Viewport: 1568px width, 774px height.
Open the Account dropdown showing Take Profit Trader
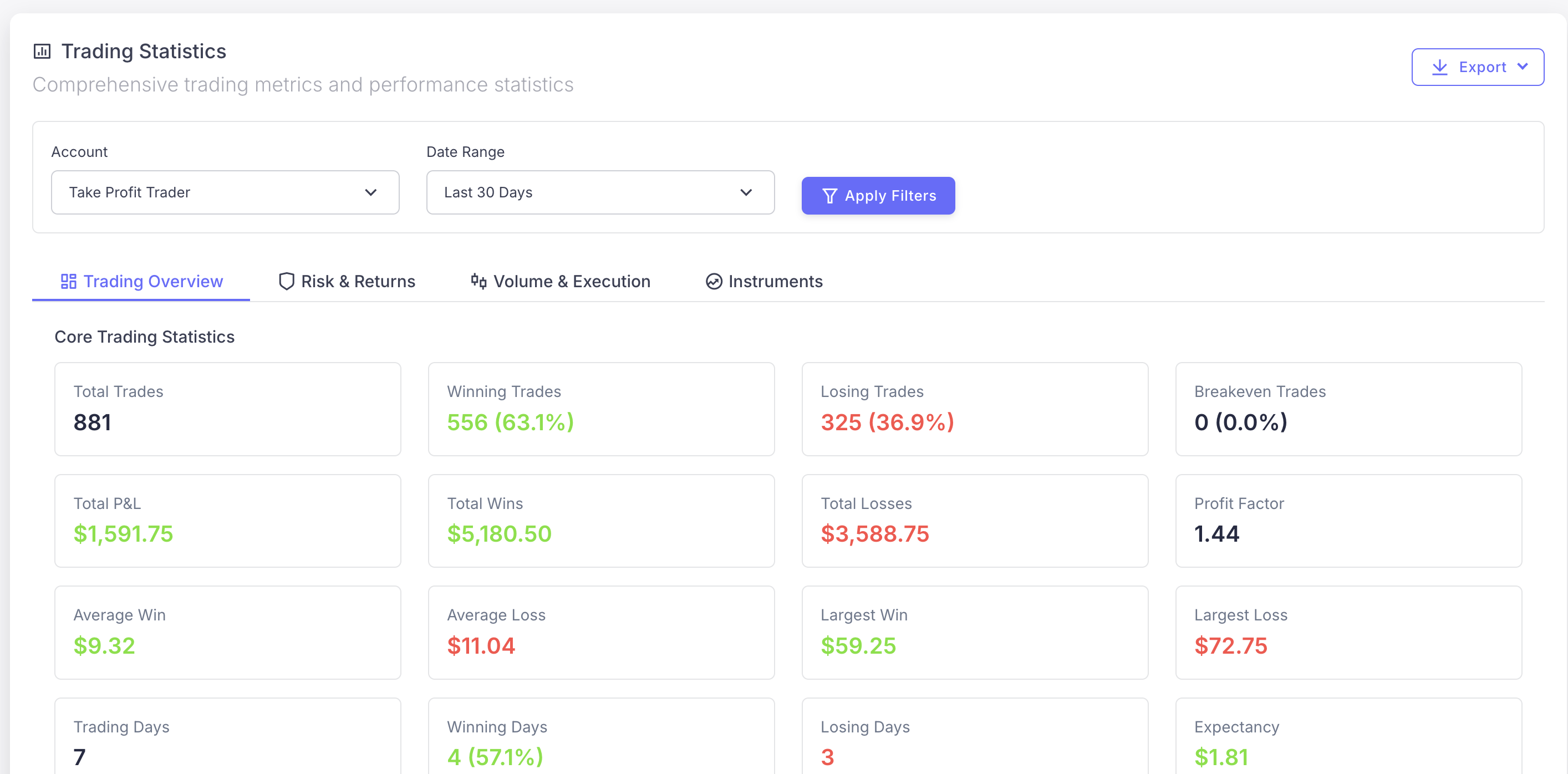coord(225,192)
